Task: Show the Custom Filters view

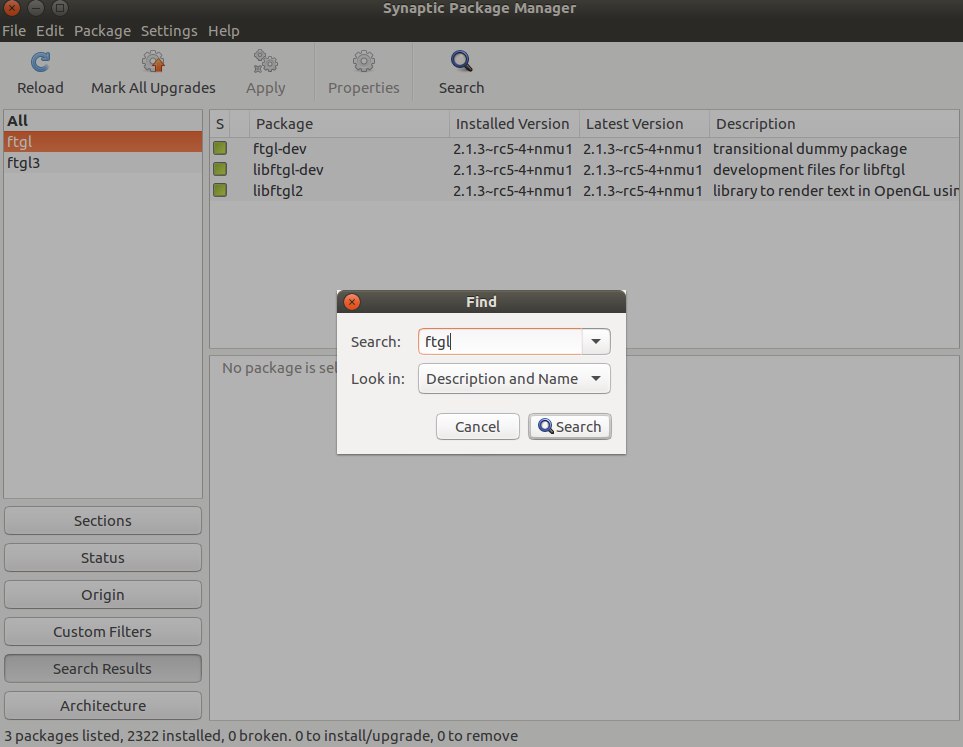Action: (103, 632)
